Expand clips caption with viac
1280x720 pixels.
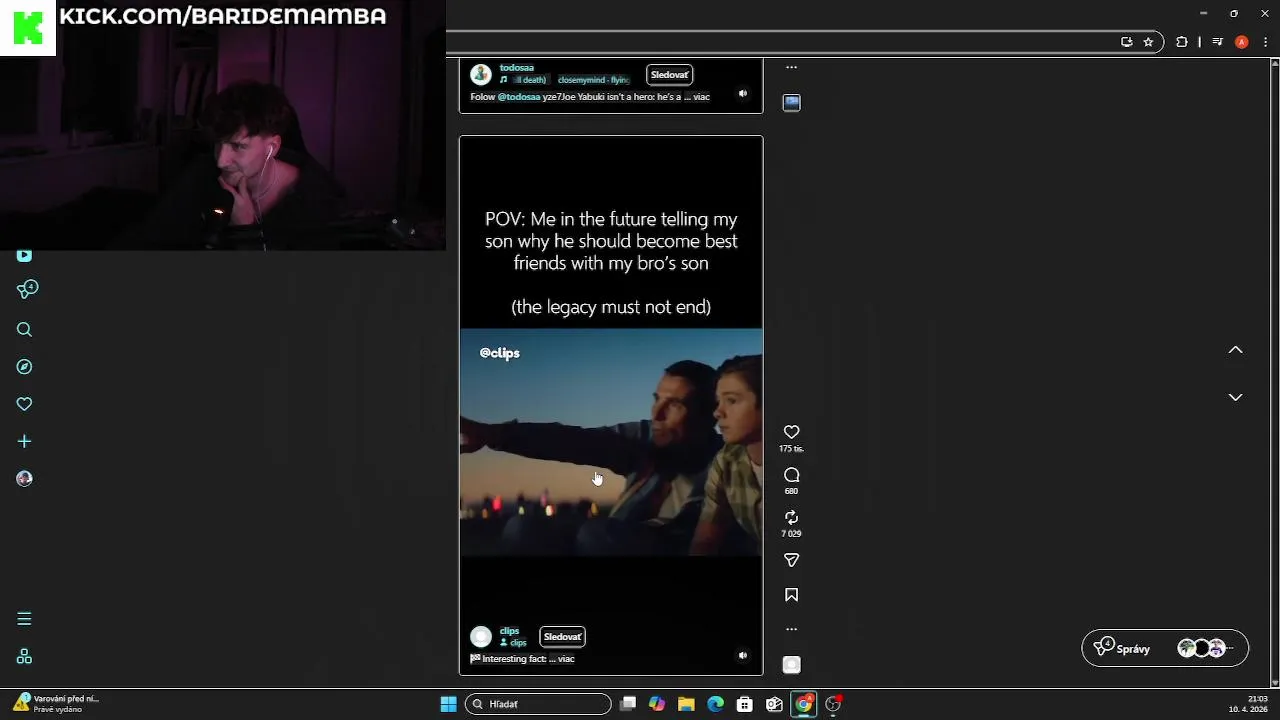point(566,659)
